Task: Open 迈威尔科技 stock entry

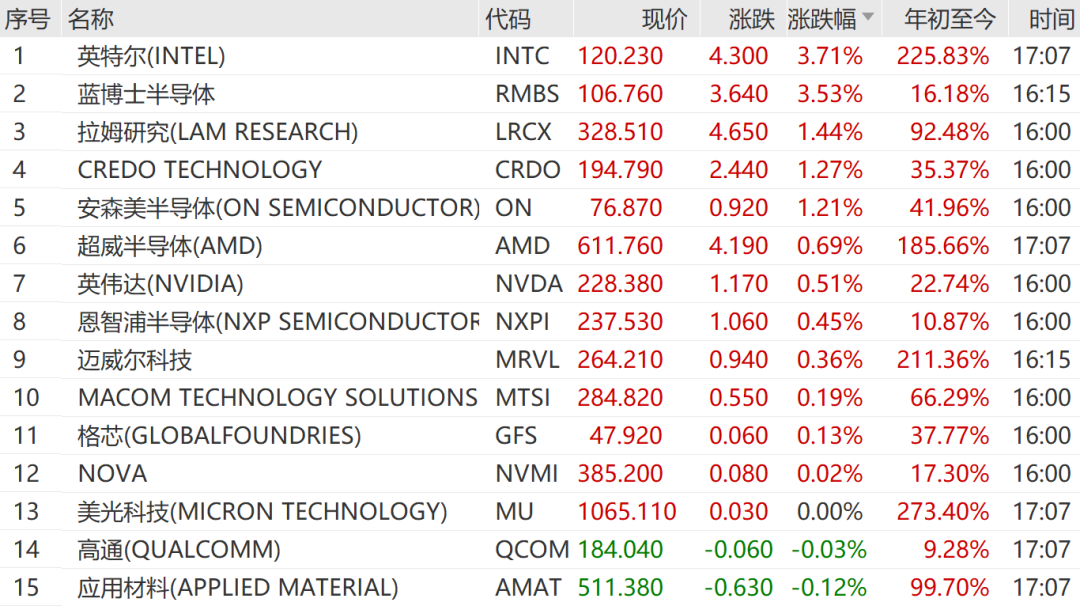Action: click(134, 359)
